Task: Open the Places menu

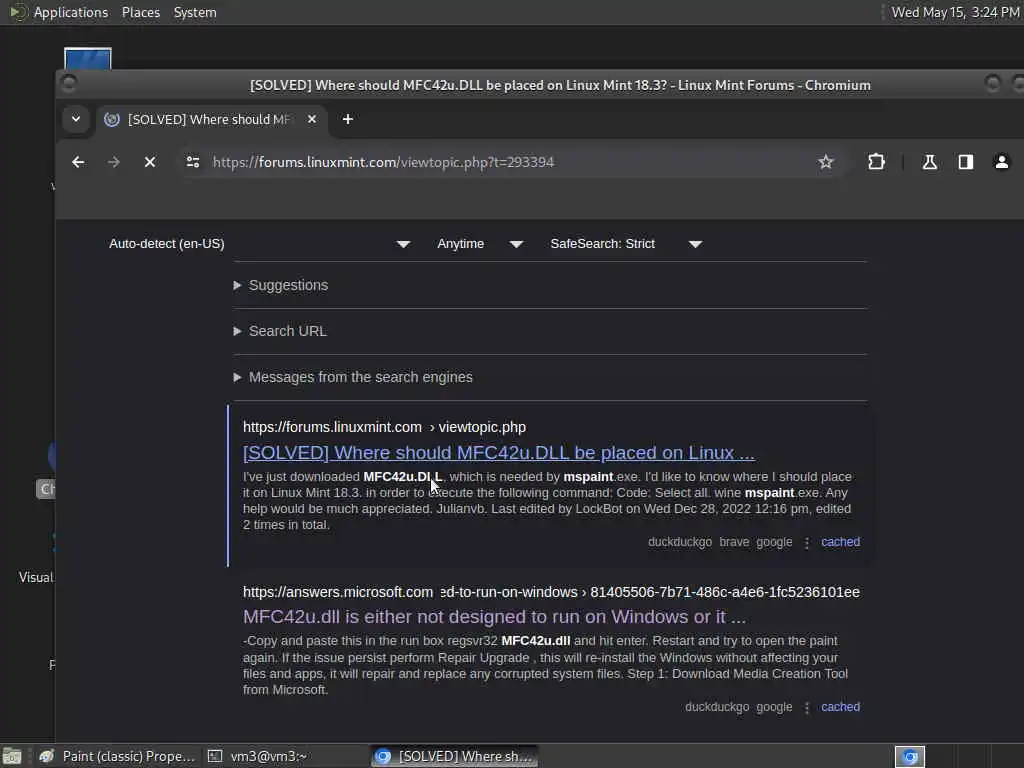Action: click(140, 12)
